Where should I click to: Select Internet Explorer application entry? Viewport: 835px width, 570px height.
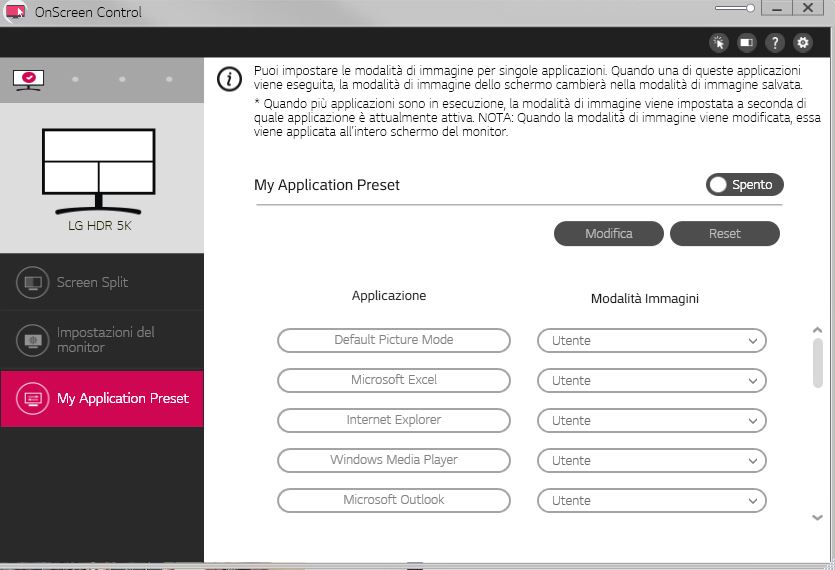click(394, 420)
